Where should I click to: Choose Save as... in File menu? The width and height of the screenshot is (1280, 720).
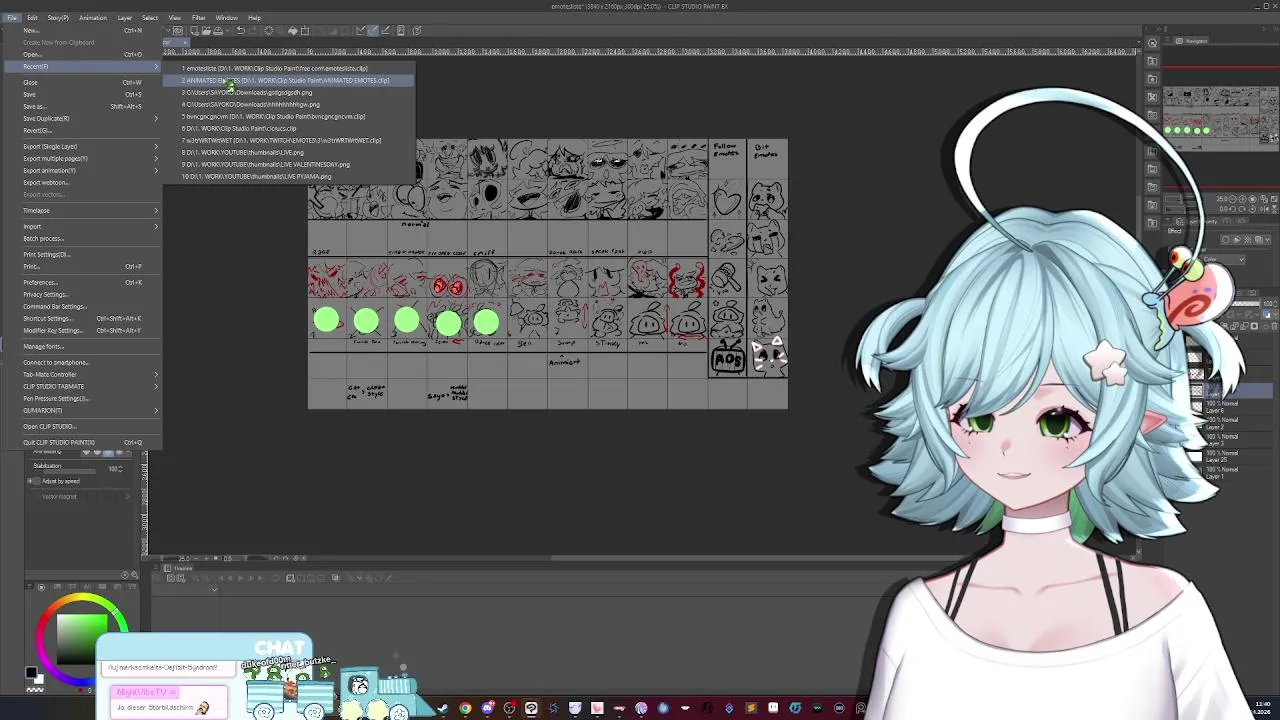pos(83,106)
